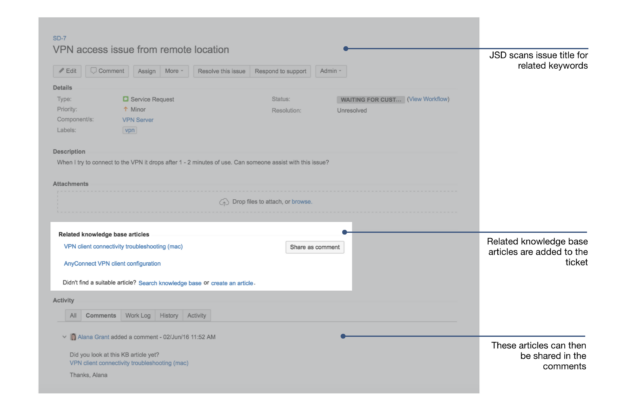
Task: Click Alana Grant's avatar icon
Action: [73, 337]
